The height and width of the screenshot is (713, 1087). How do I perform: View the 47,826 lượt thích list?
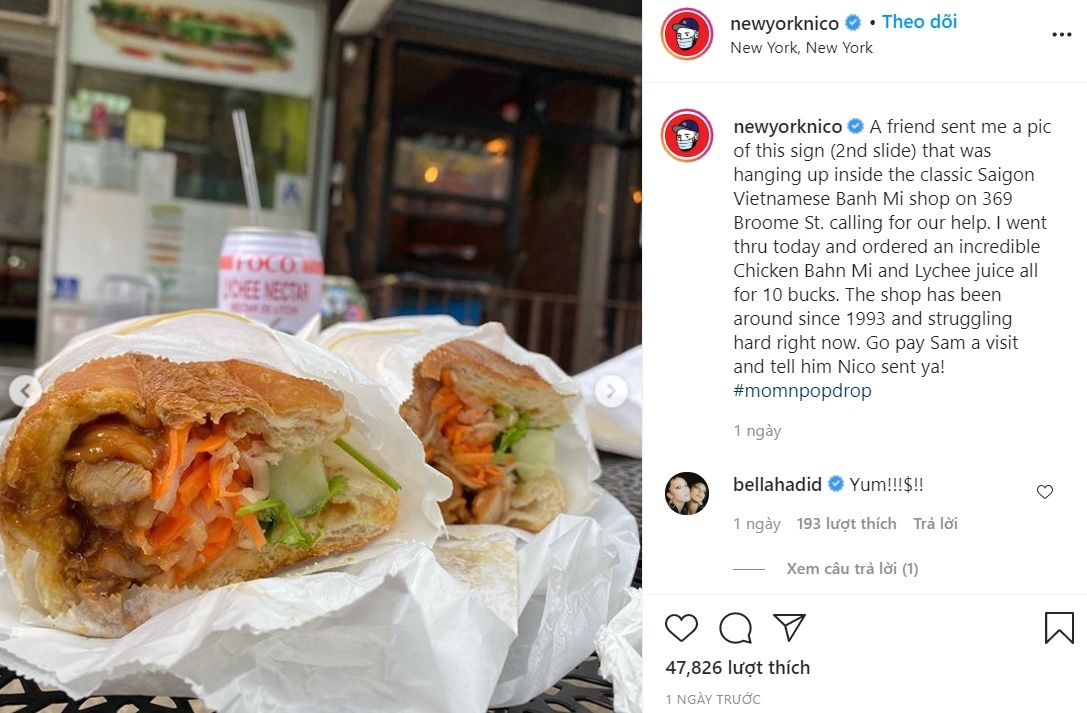click(x=738, y=667)
